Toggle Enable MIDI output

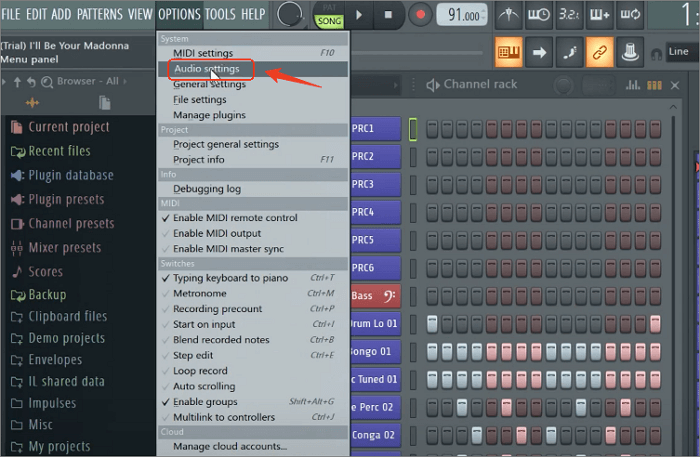[253, 233]
